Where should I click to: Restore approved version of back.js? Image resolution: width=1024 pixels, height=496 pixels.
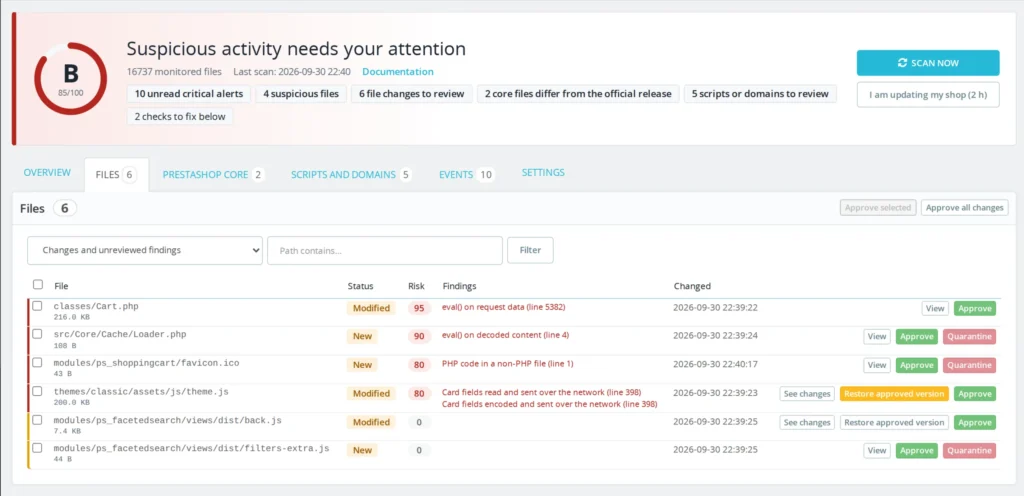894,422
